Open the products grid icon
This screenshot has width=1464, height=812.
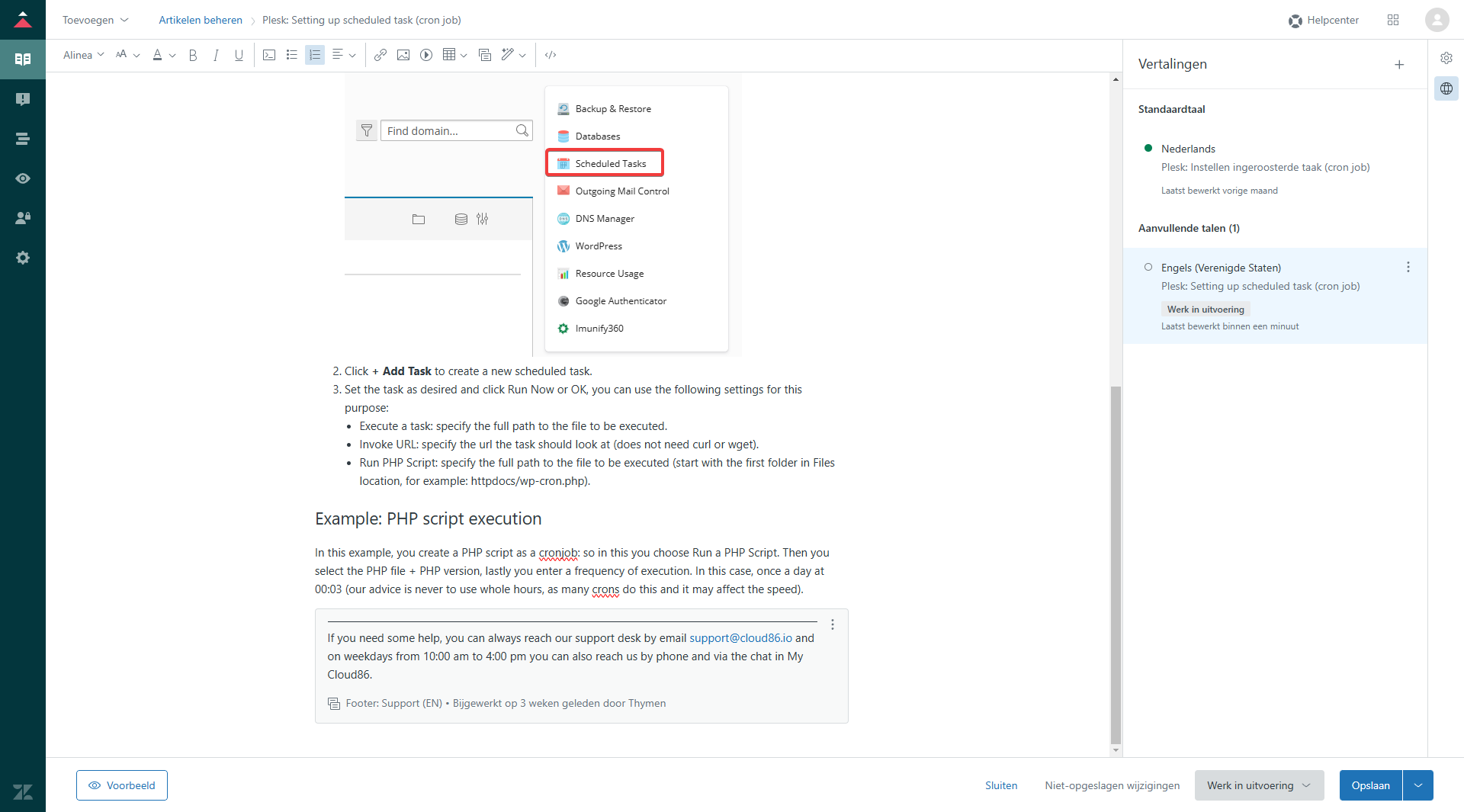tap(1393, 20)
